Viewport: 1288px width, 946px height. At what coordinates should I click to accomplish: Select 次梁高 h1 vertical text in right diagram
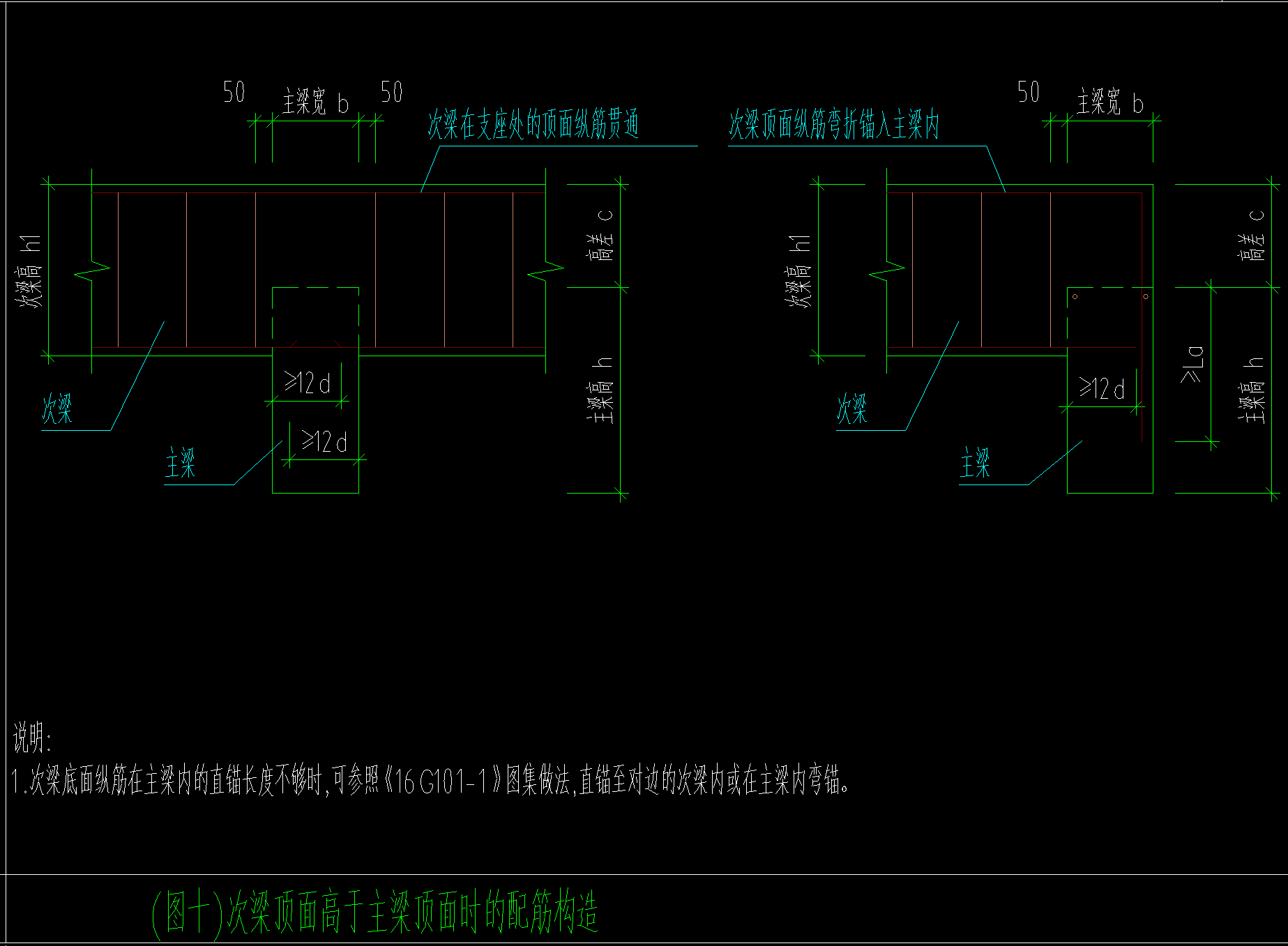(799, 271)
